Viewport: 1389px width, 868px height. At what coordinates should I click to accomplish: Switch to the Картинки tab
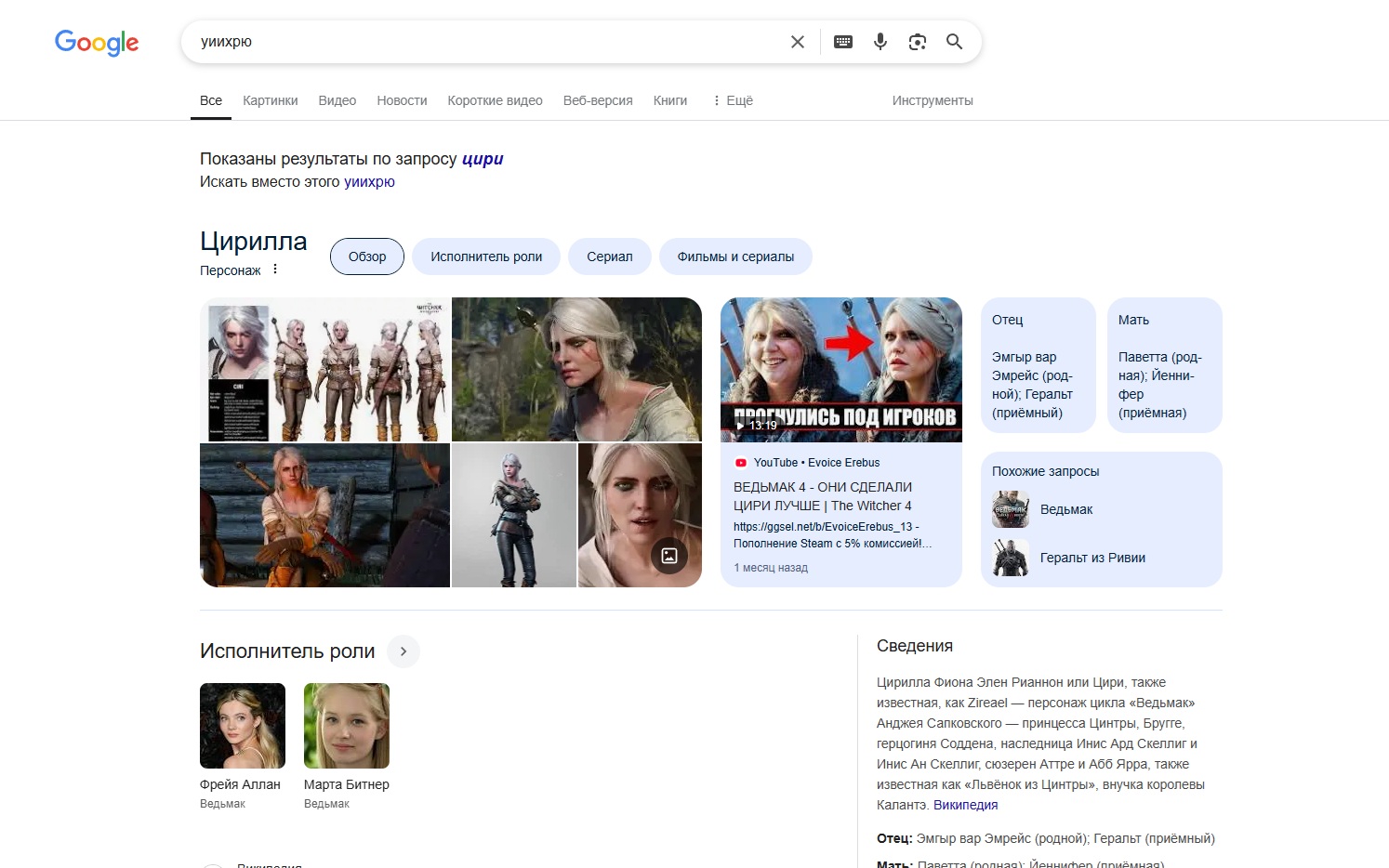[271, 100]
